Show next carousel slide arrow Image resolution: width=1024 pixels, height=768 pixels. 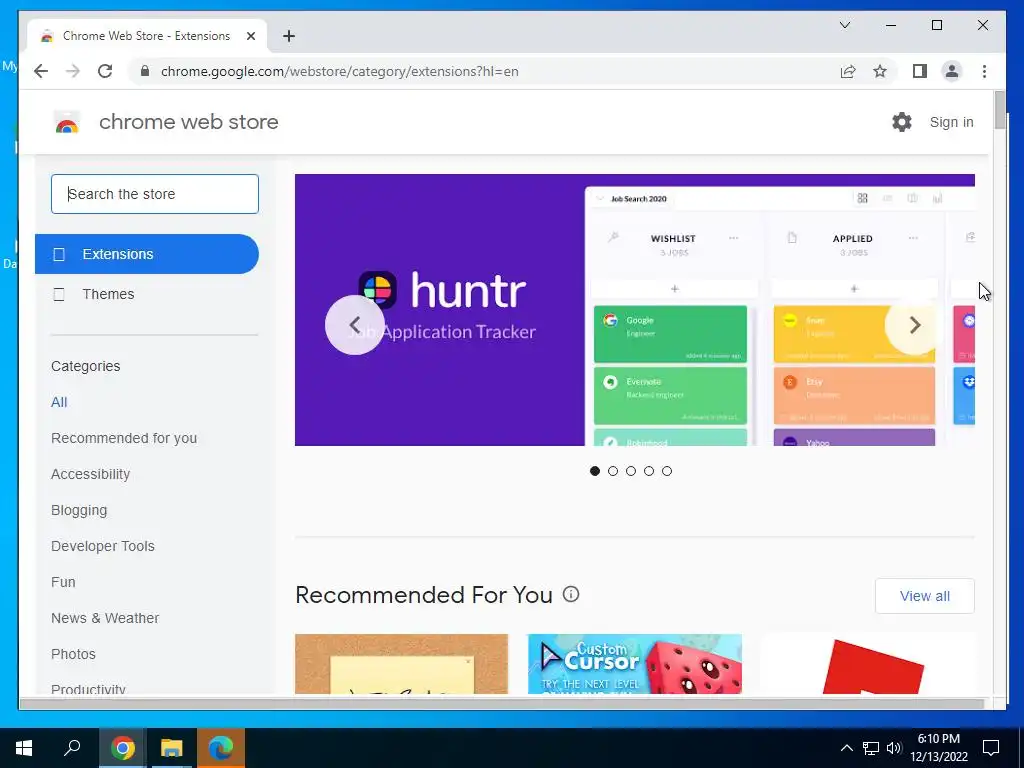point(914,325)
